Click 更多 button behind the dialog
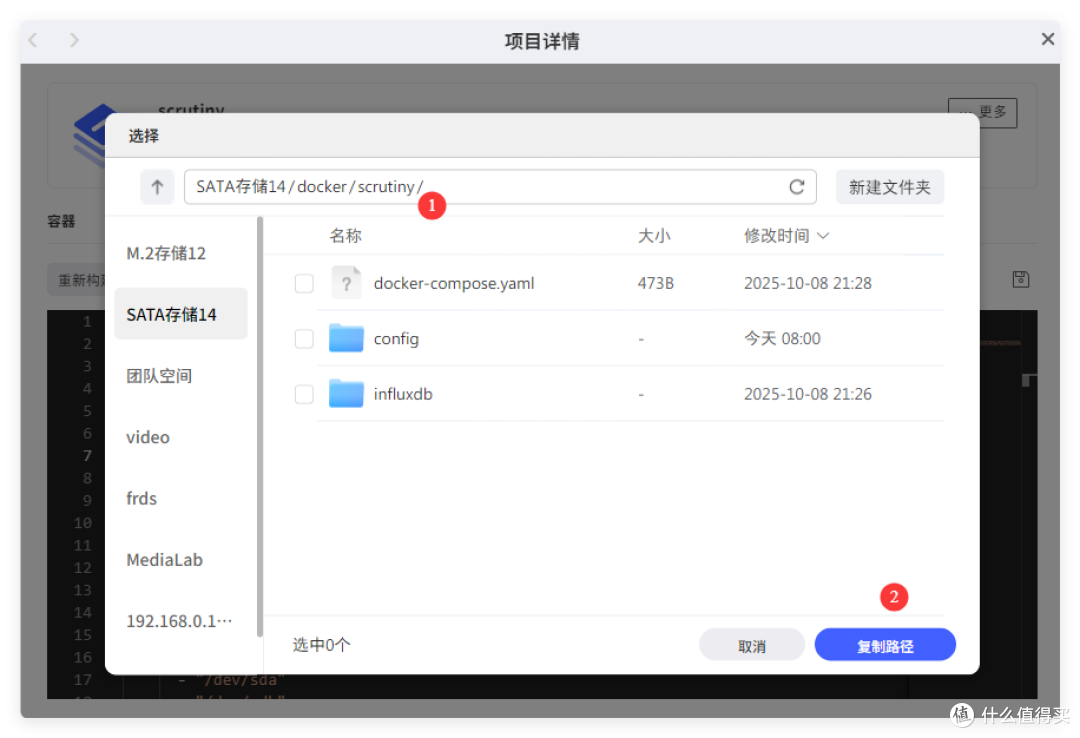 coord(983,112)
